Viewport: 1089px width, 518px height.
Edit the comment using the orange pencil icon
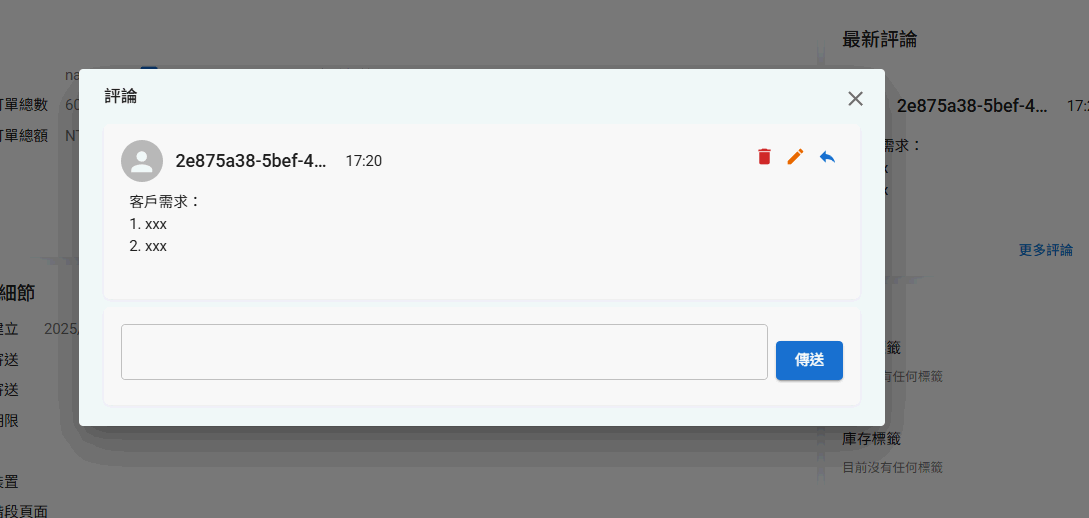(x=795, y=157)
